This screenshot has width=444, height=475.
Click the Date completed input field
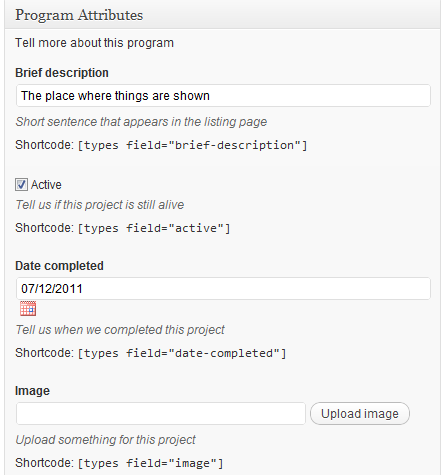(x=223, y=288)
